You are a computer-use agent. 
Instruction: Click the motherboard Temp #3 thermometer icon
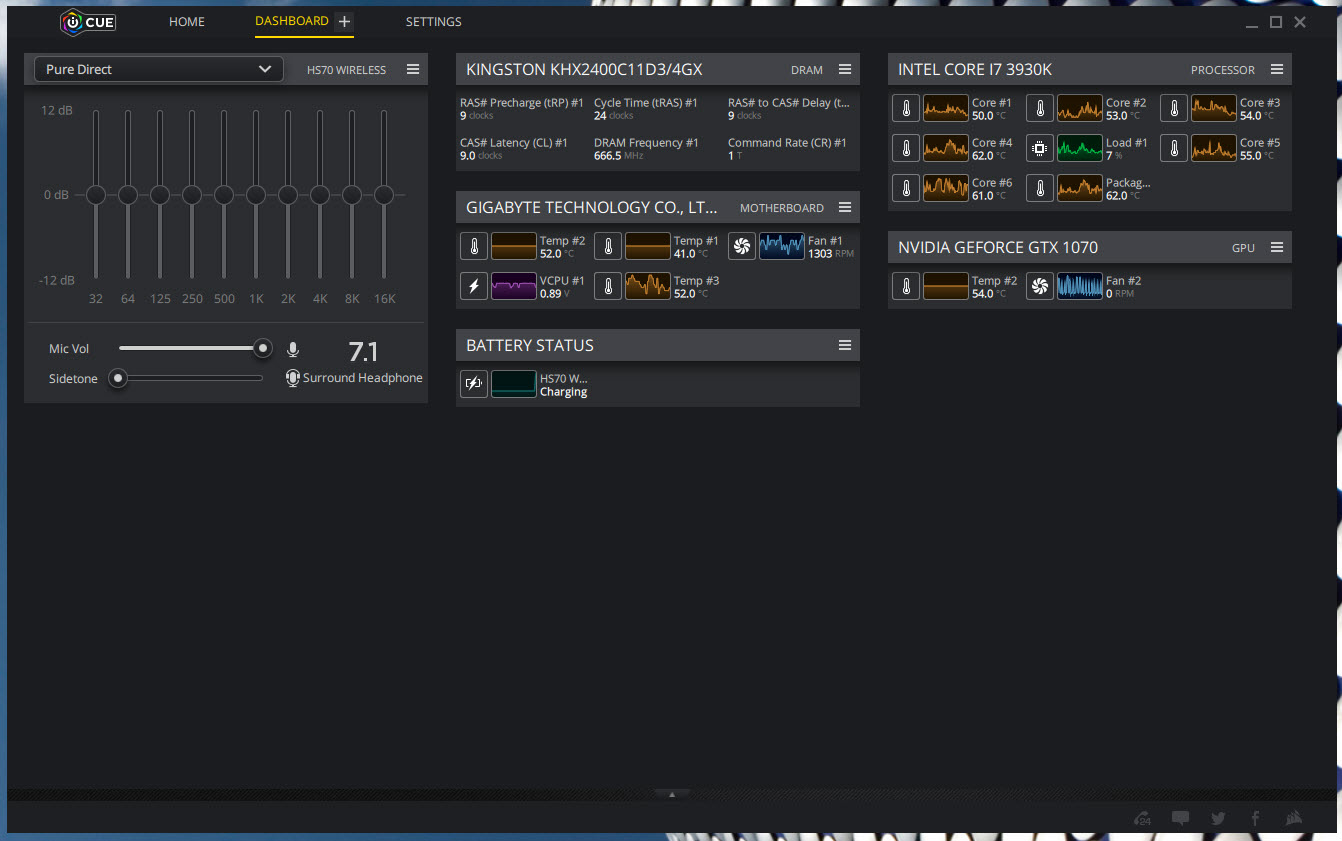(x=608, y=286)
